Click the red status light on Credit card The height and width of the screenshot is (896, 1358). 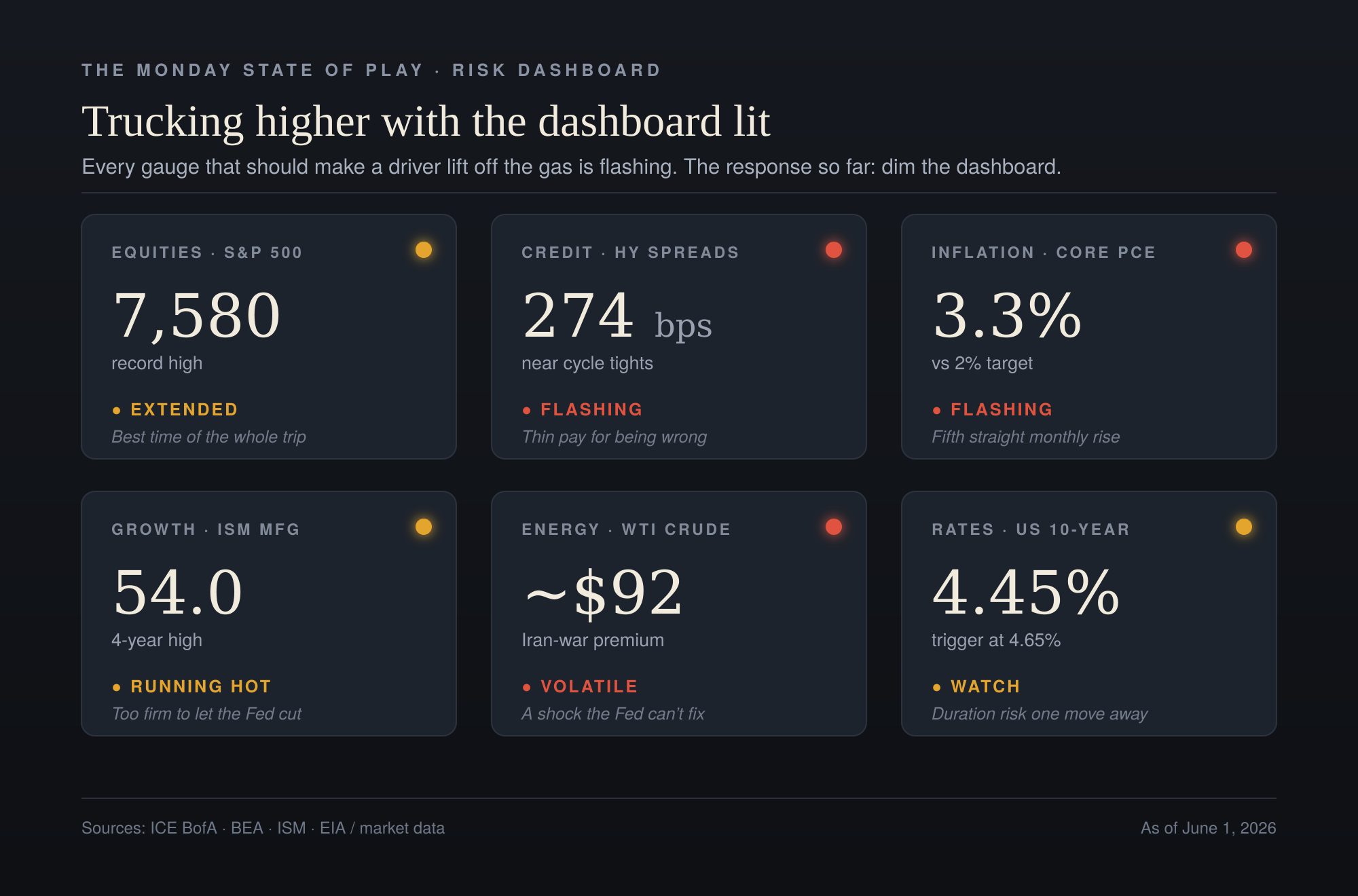coord(834,250)
